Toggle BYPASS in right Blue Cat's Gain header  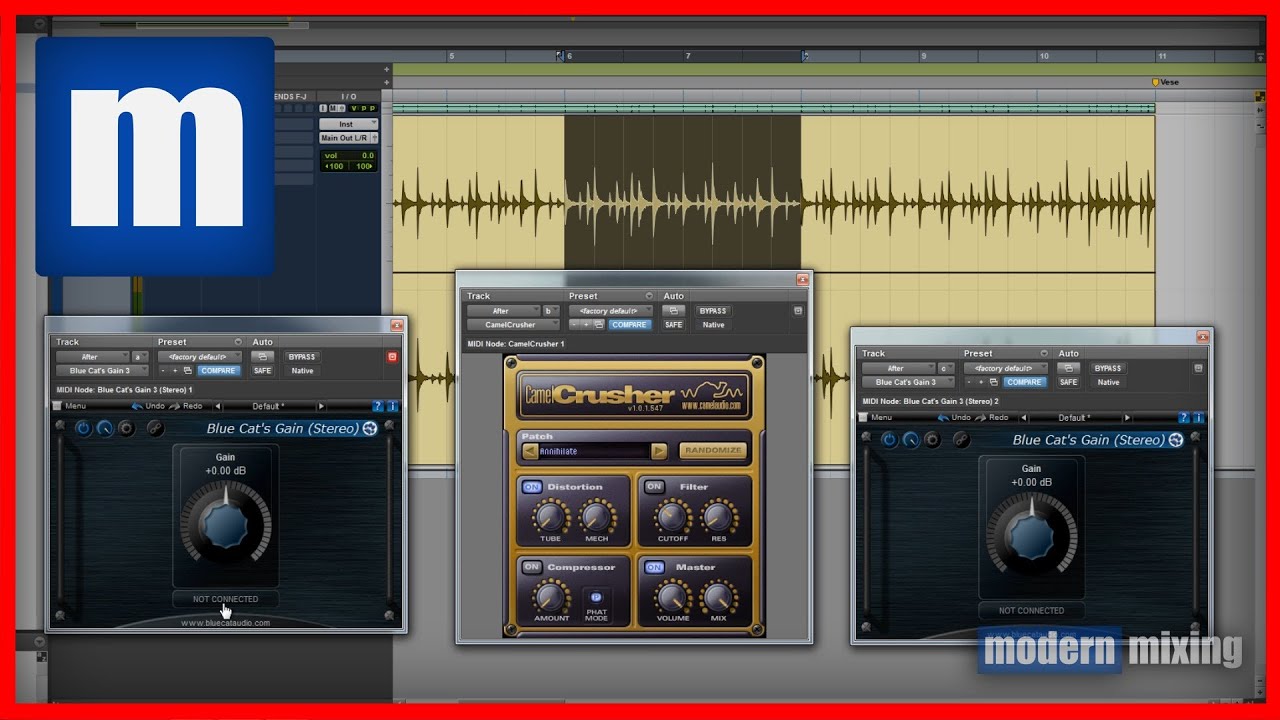(1109, 368)
